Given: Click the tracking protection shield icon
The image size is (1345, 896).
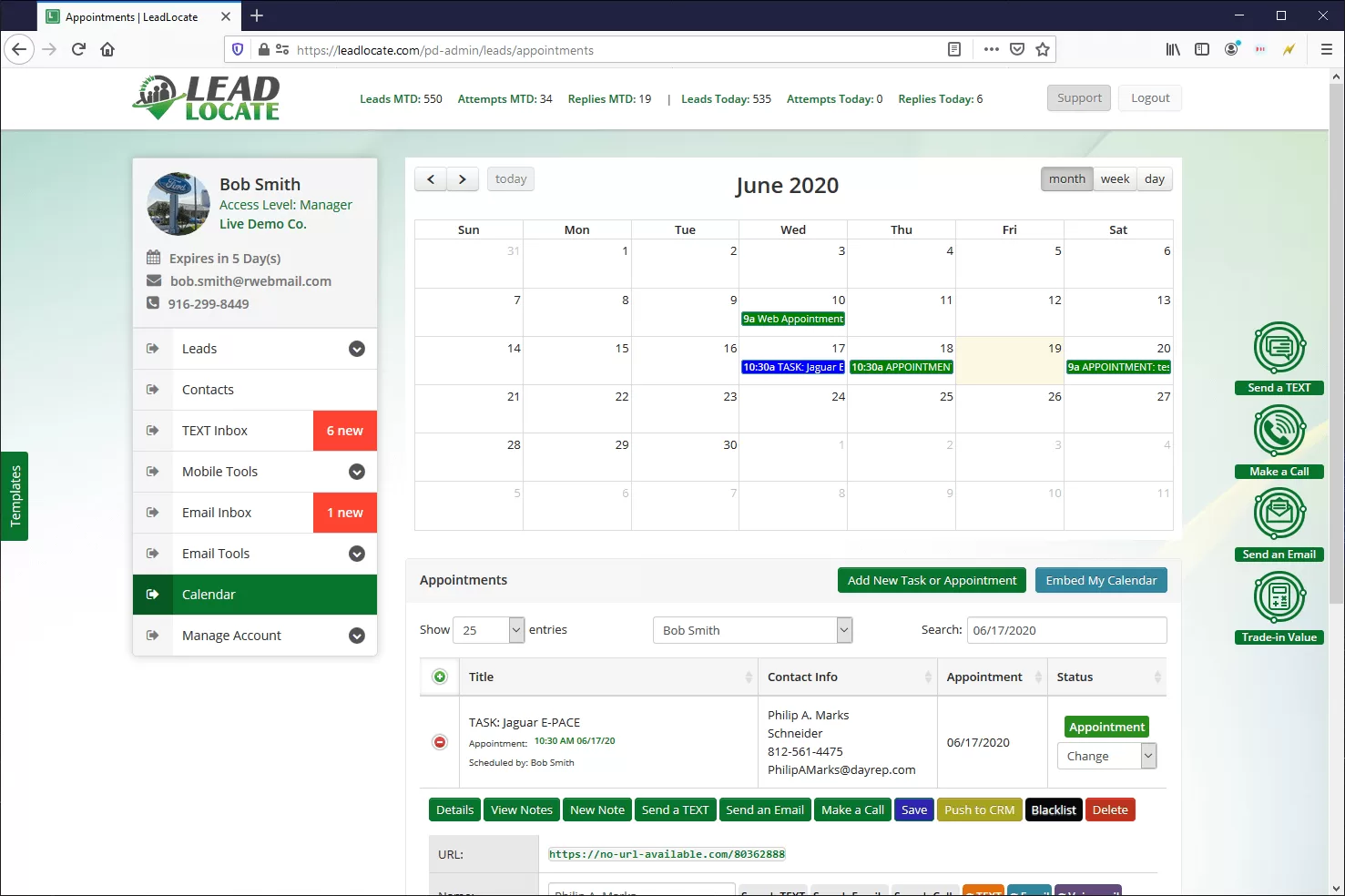Looking at the screenshot, I should click(x=238, y=49).
